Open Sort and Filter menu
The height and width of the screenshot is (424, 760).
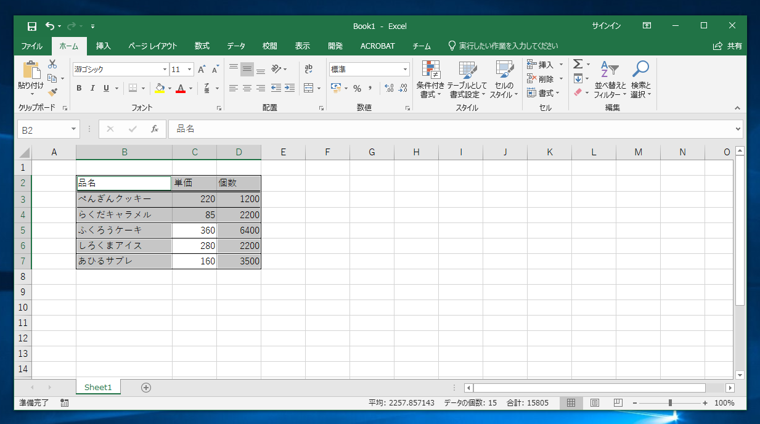point(610,79)
